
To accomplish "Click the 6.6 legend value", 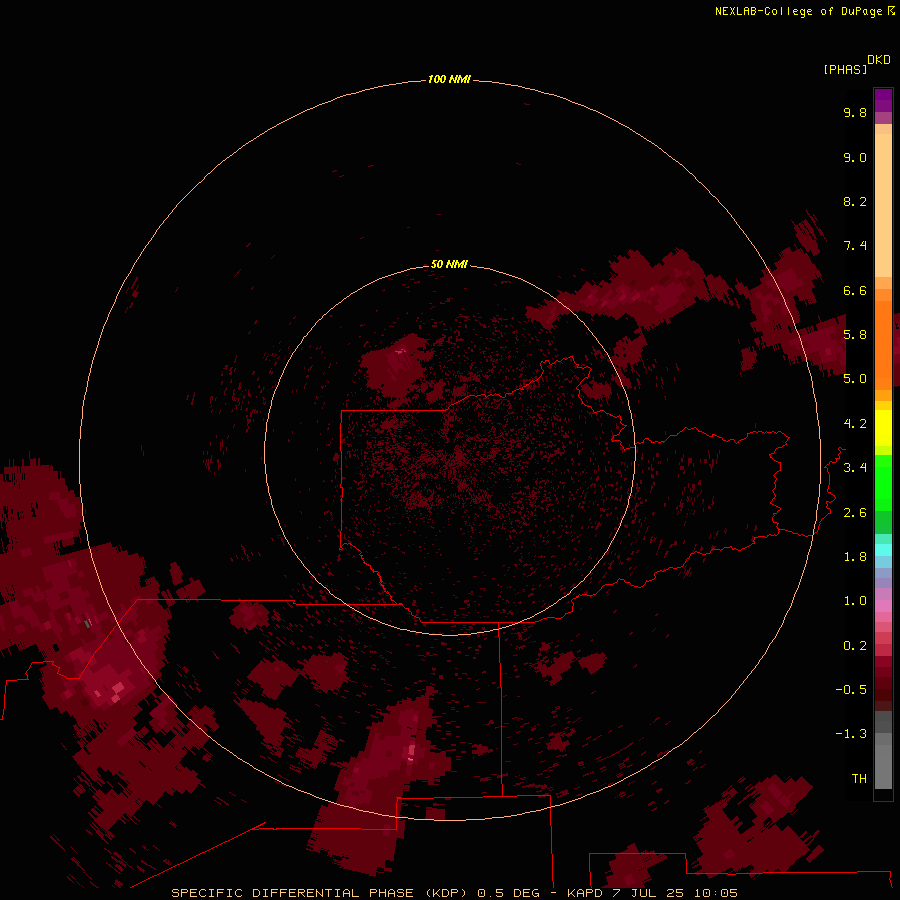I will pyautogui.click(x=855, y=290).
